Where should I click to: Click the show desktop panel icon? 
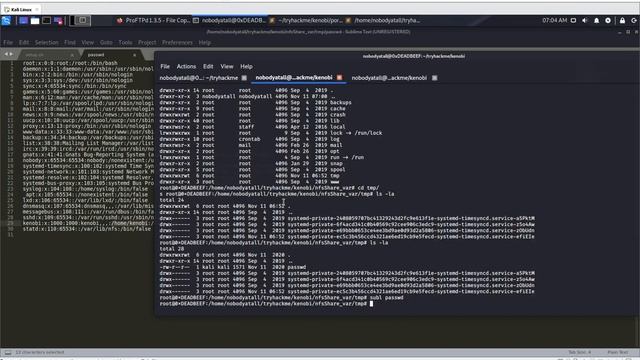[23, 20]
